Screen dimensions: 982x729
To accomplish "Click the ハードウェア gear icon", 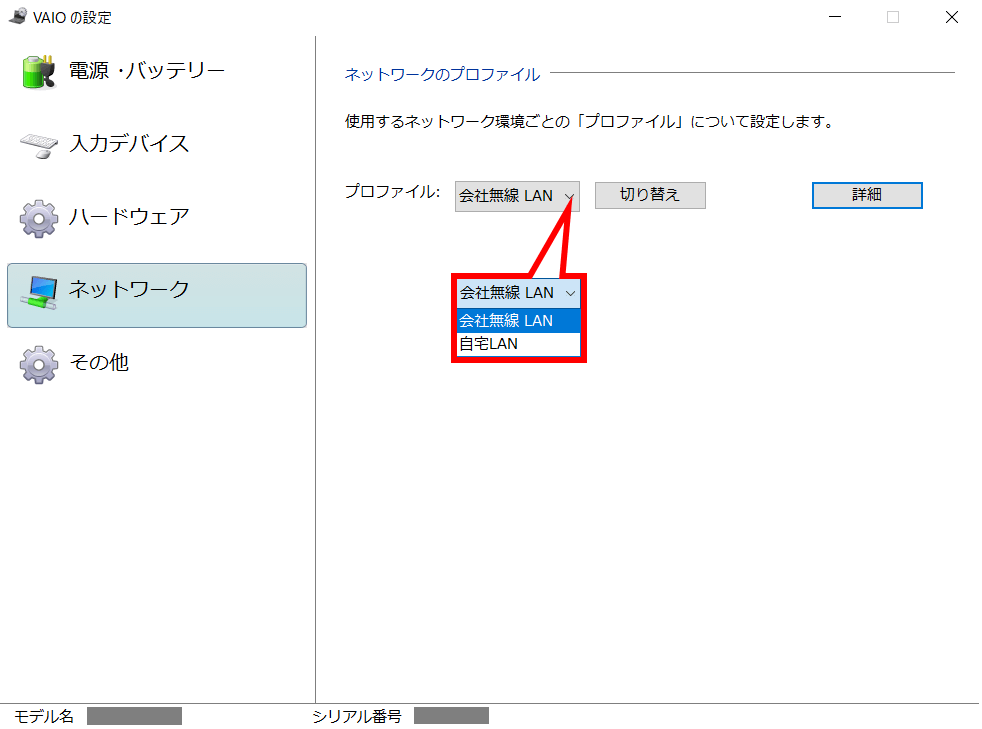I will tap(39, 218).
